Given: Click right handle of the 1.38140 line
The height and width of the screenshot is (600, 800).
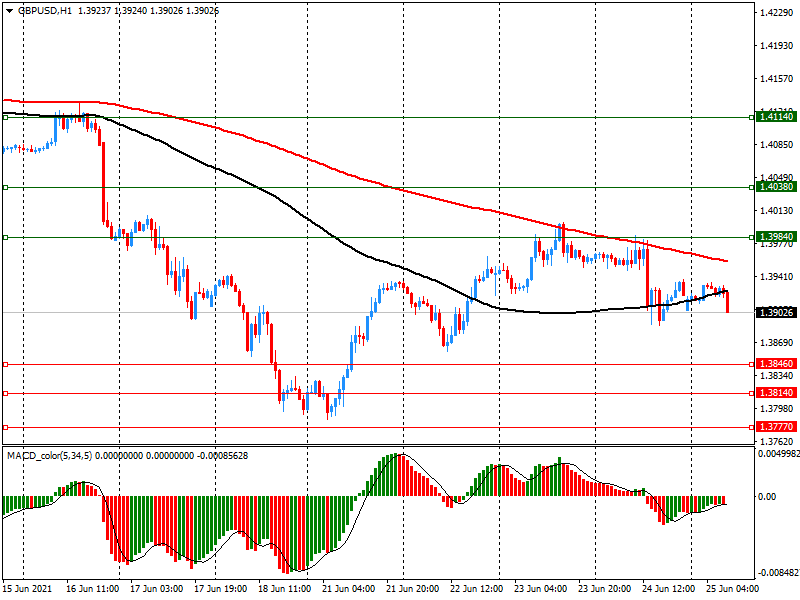Looking at the screenshot, I should point(752,394).
